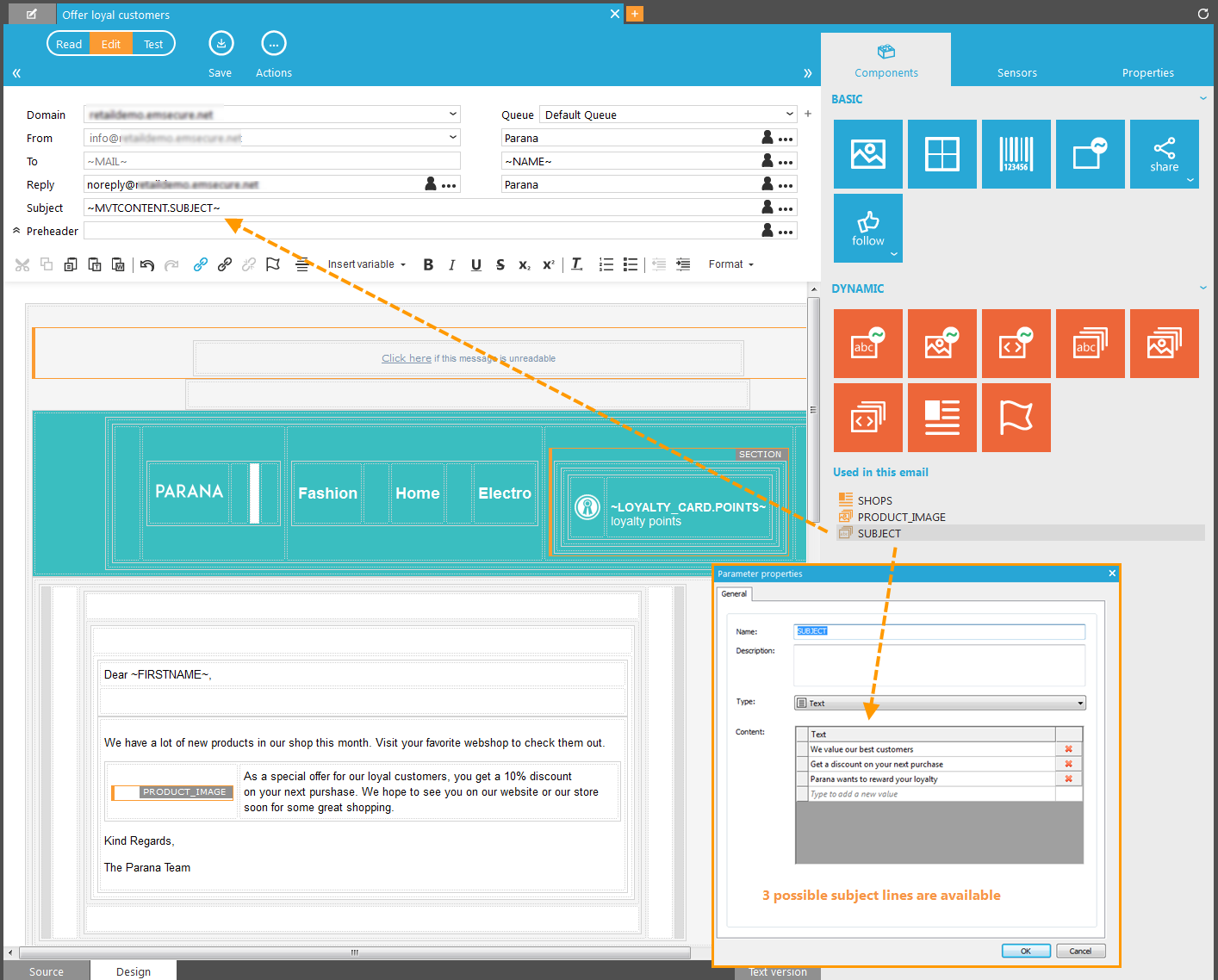
Task: Click the 'Click here' link in email
Action: click(407, 358)
